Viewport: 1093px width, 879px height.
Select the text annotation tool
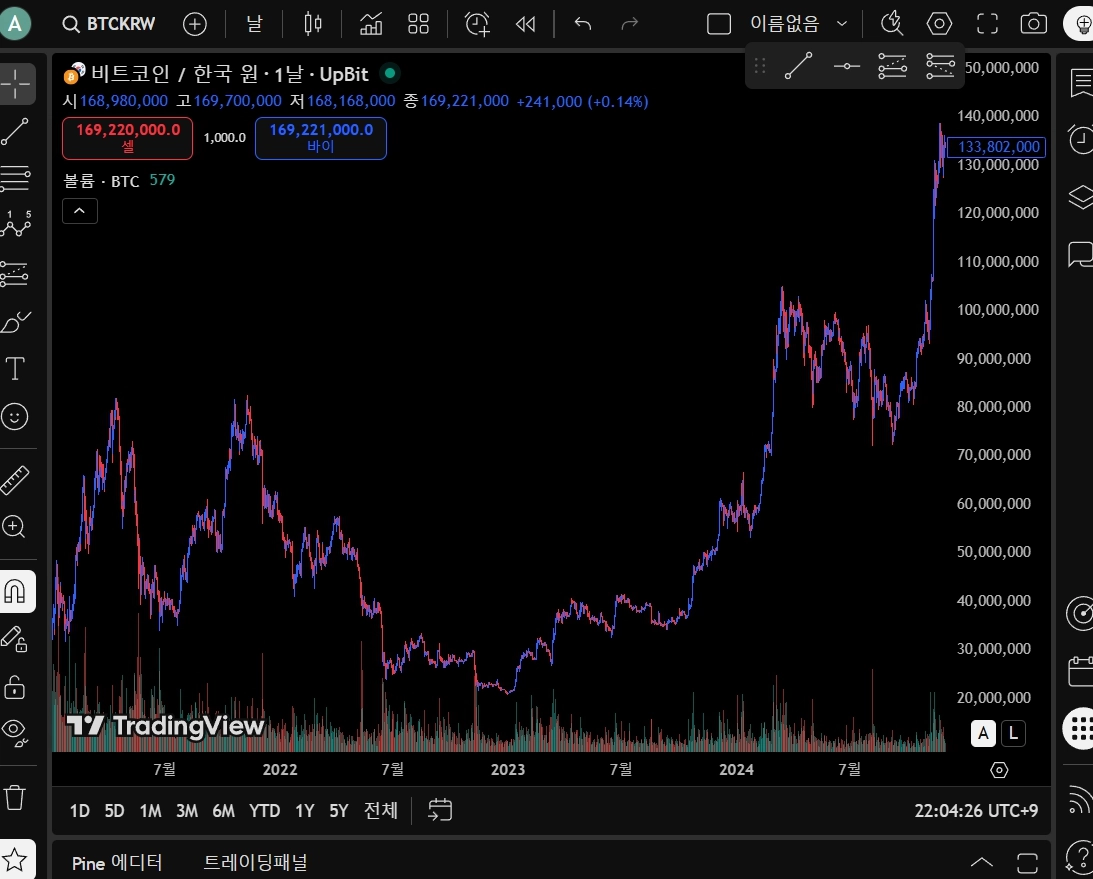pyautogui.click(x=15, y=368)
